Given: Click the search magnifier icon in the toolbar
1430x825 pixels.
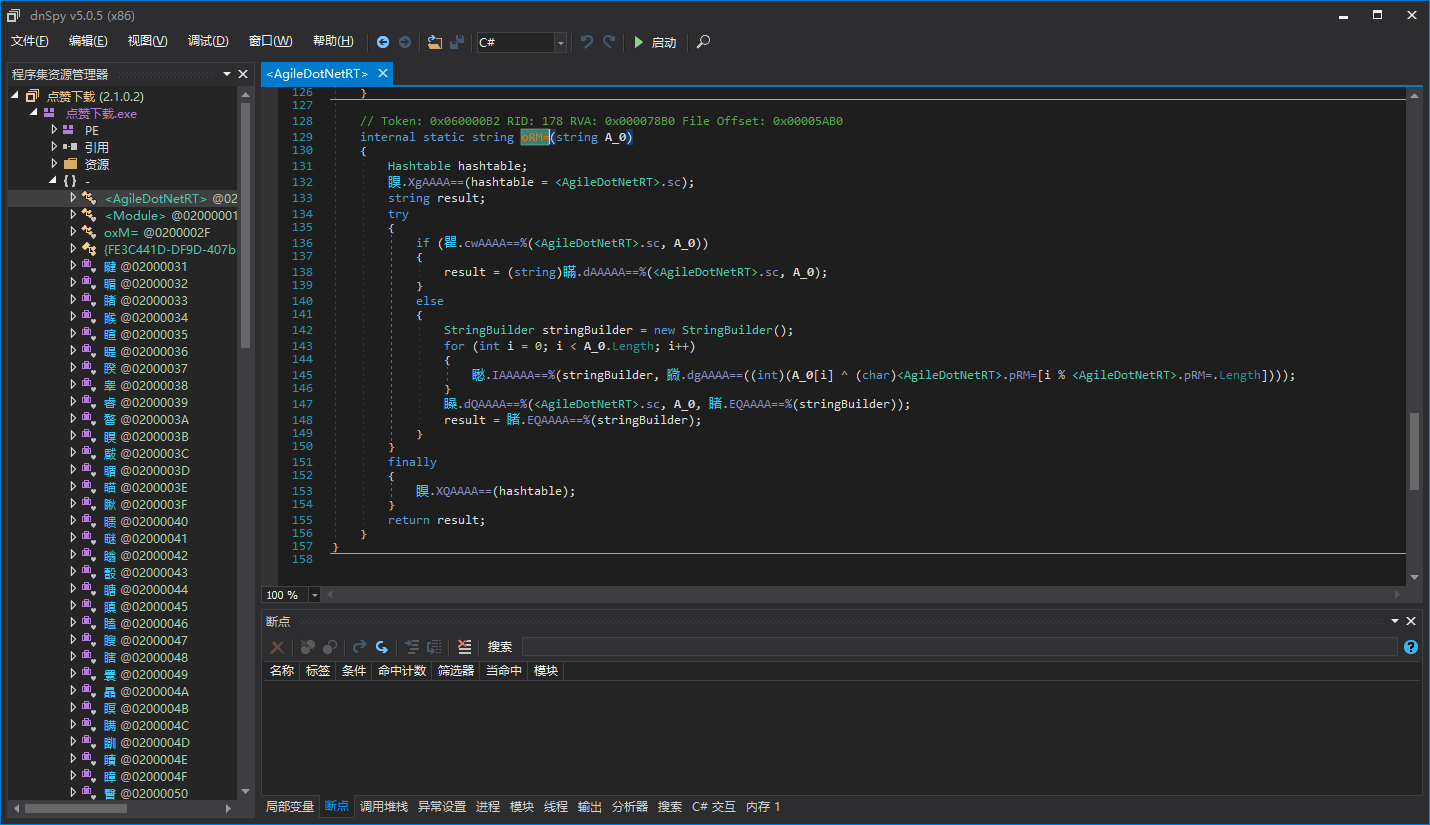Looking at the screenshot, I should point(703,42).
